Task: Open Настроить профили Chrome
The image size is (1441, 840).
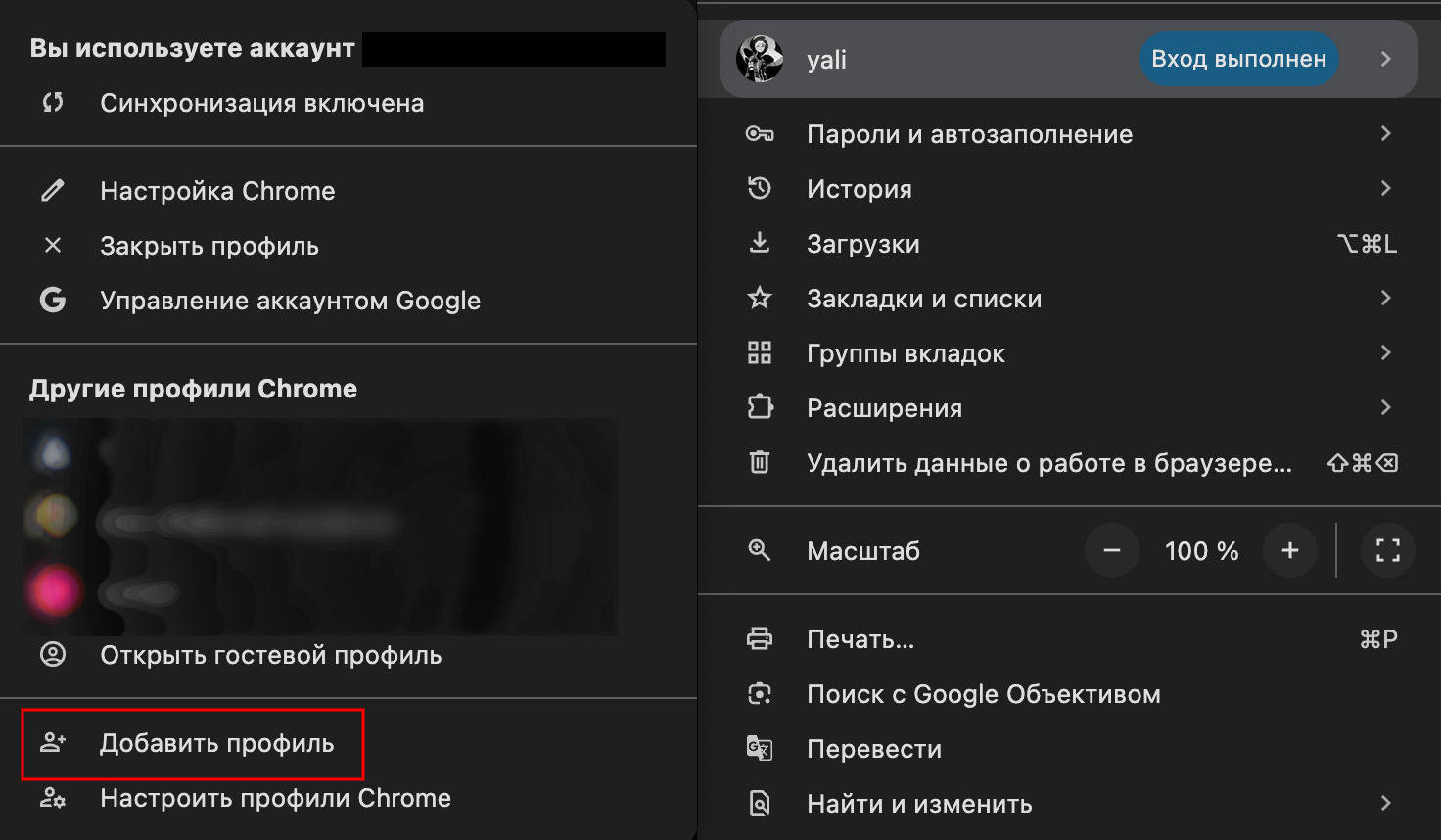Action: point(349,798)
